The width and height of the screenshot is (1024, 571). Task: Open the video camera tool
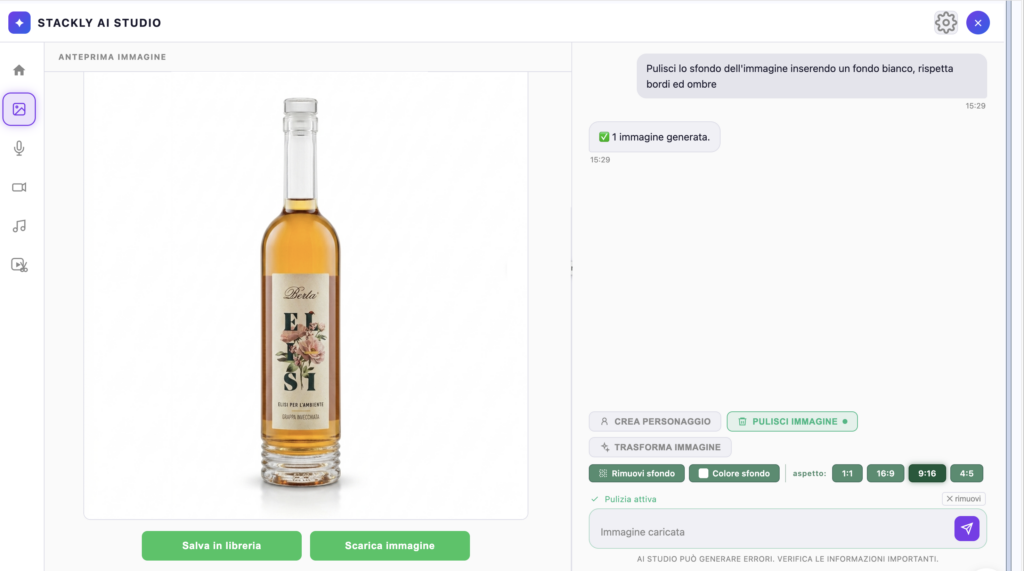(19, 188)
